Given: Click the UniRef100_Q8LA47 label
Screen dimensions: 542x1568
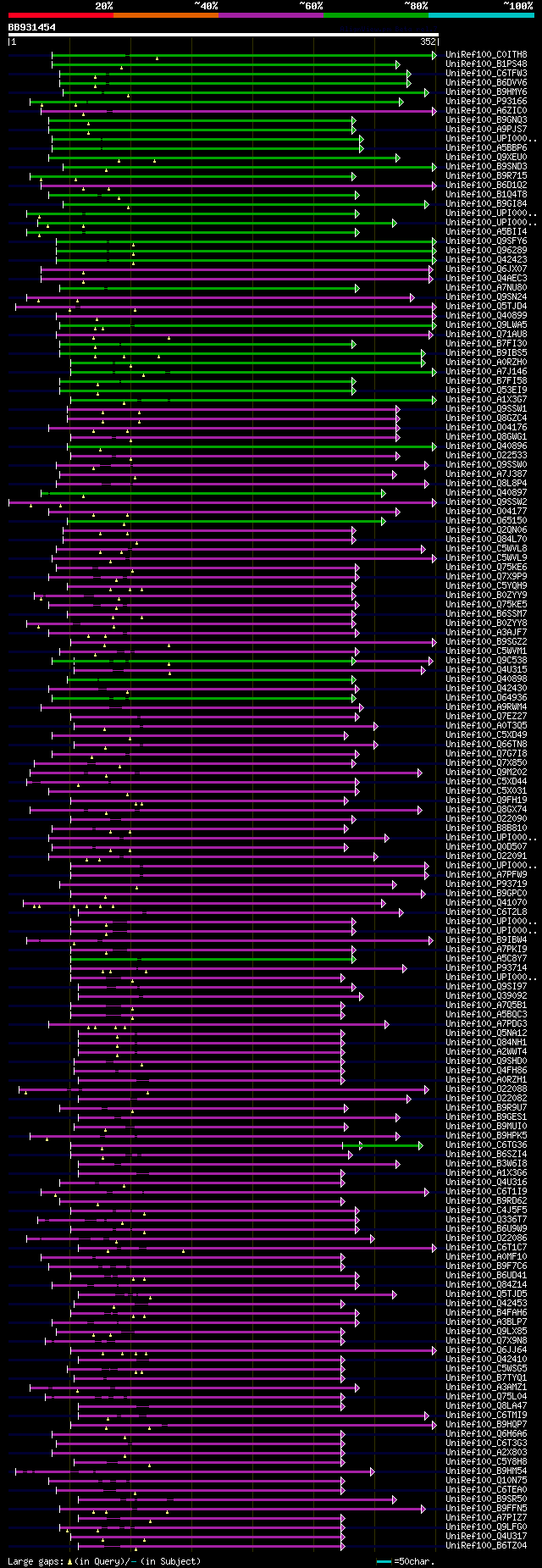Looking at the screenshot, I should (486, 1405).
